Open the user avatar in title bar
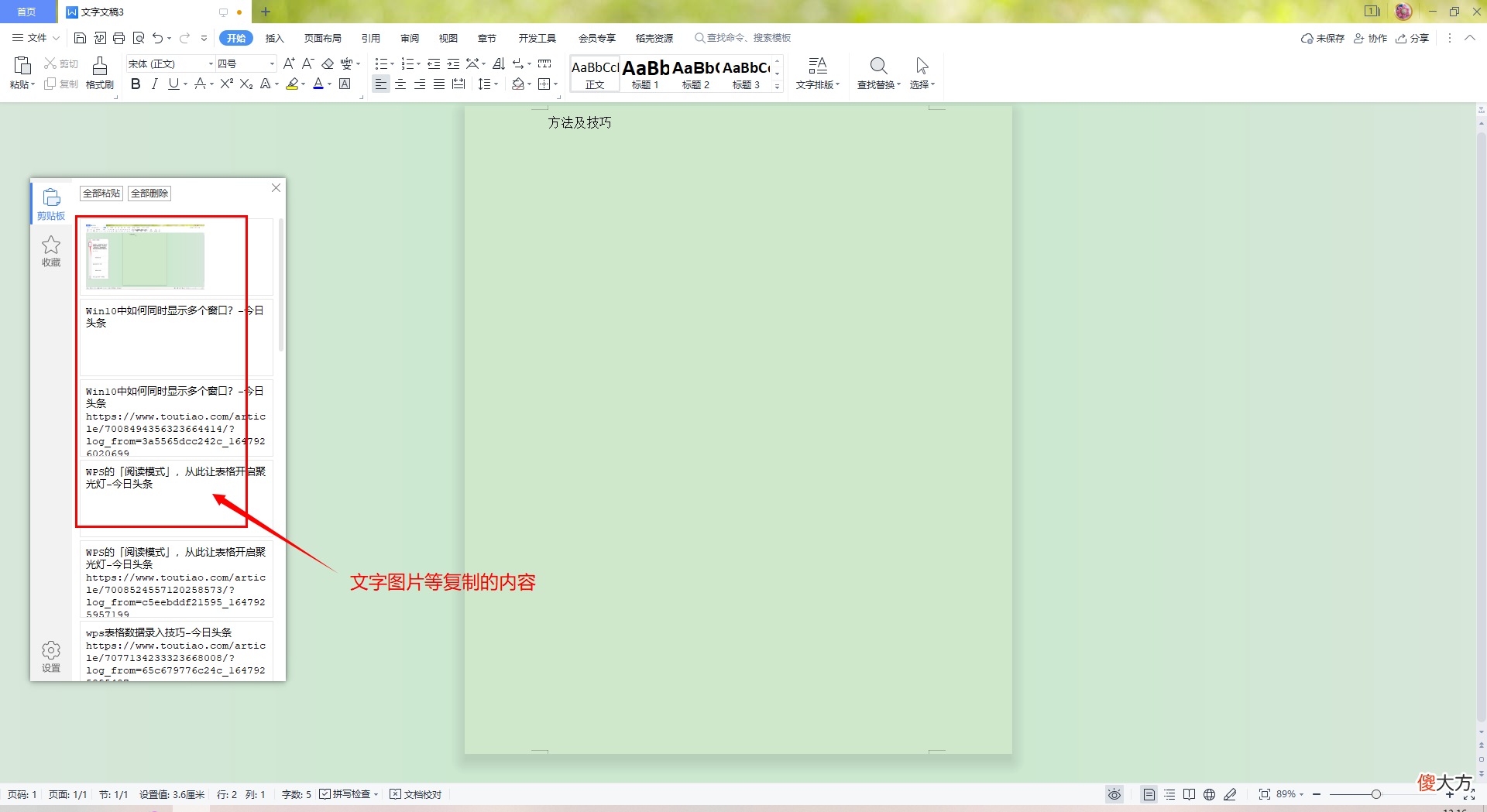The width and height of the screenshot is (1487, 812). coord(1403,12)
